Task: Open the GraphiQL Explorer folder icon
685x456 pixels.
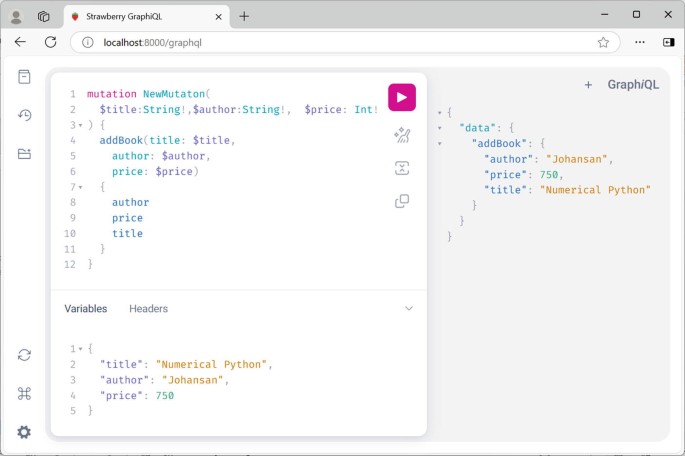Action: click(24, 154)
